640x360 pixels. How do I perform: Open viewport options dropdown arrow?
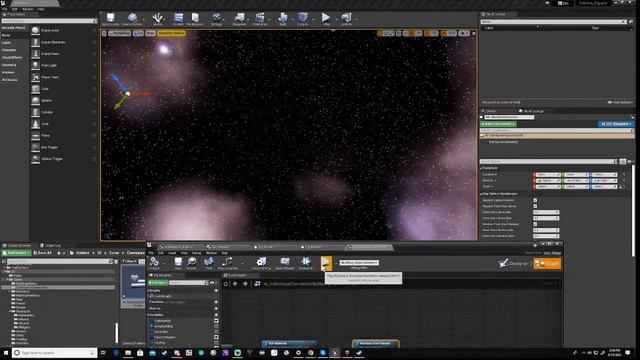[x=104, y=33]
